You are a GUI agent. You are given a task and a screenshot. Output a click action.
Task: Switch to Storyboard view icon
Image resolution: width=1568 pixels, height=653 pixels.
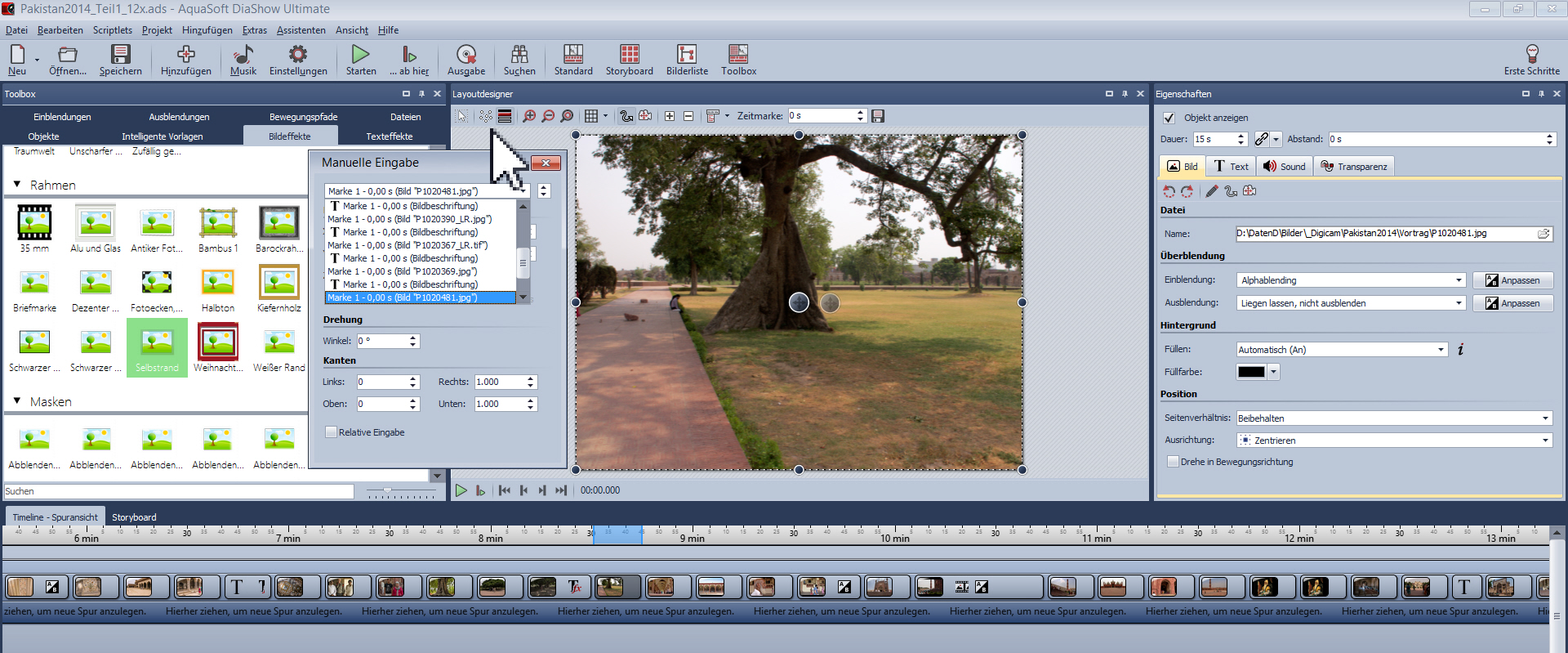tap(629, 56)
